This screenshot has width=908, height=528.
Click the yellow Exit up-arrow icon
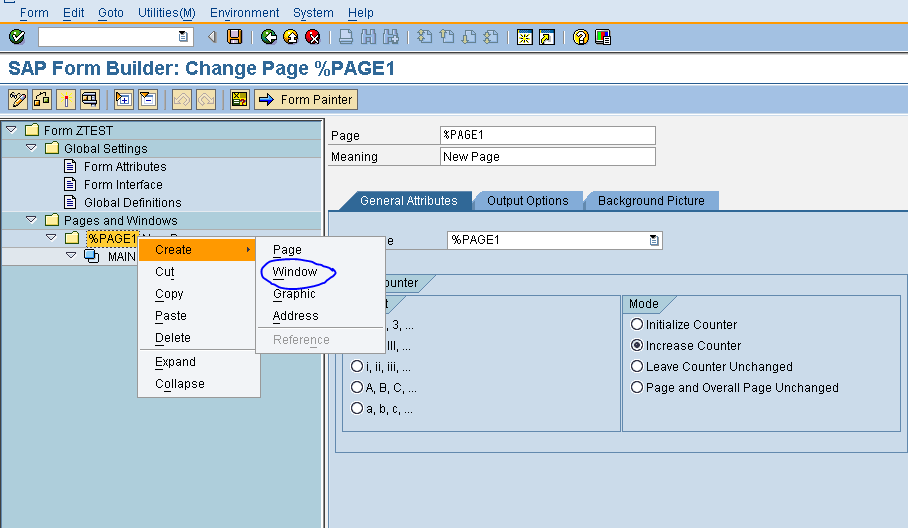(291, 37)
